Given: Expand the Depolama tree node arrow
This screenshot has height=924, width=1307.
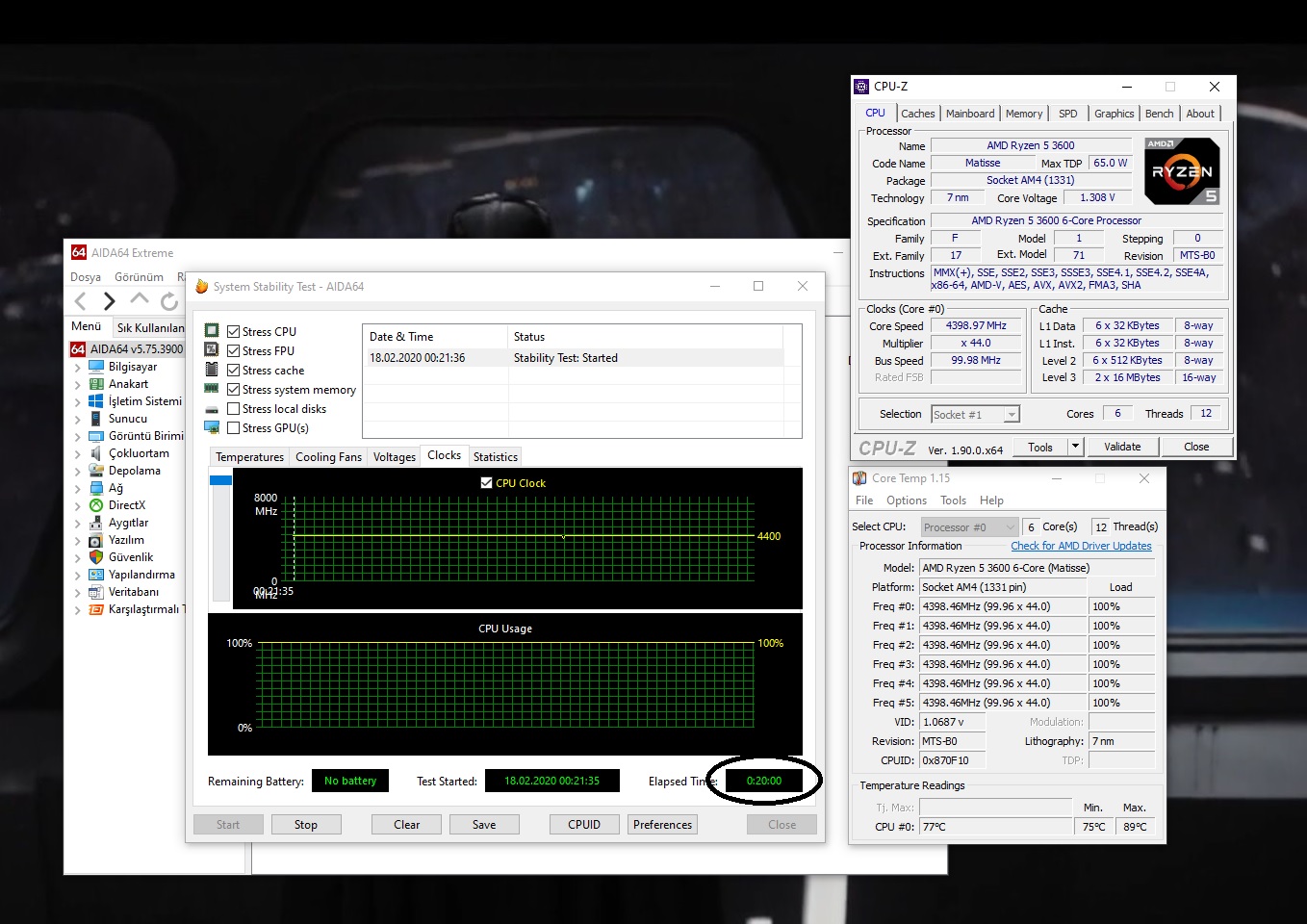Looking at the screenshot, I should pyautogui.click(x=77, y=471).
